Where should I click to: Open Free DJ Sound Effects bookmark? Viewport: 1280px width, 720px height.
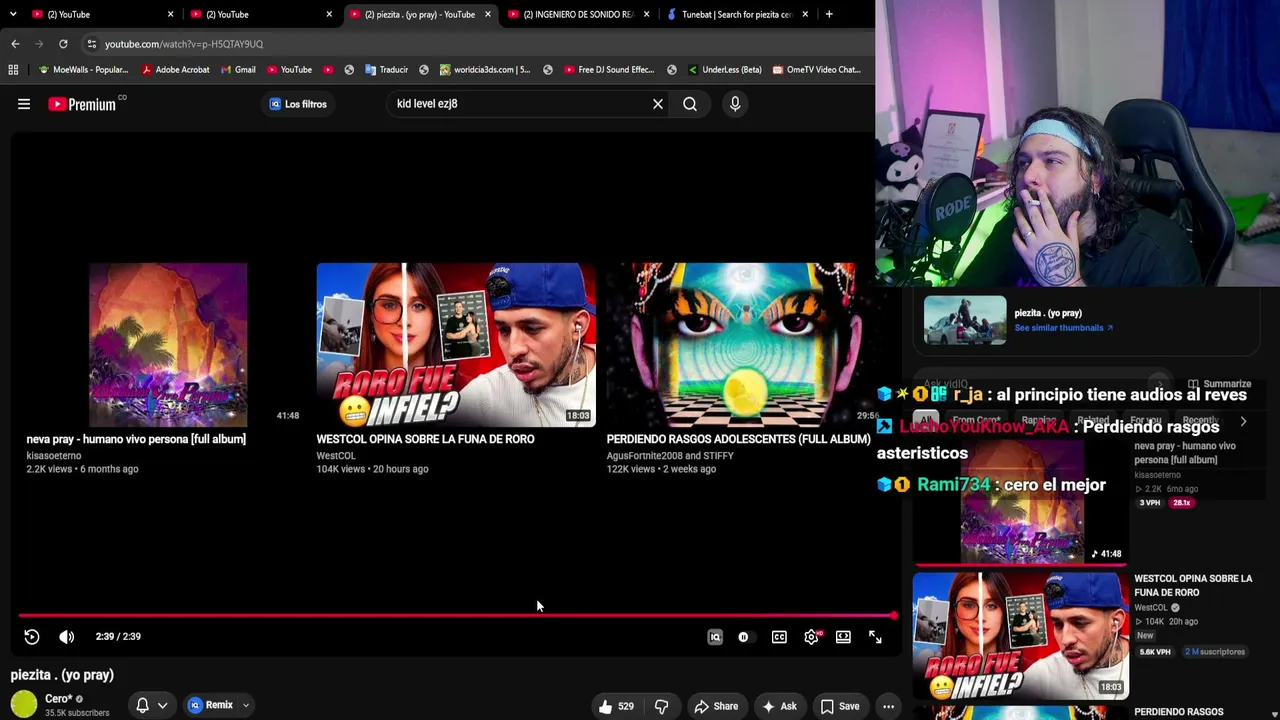pyautogui.click(x=609, y=70)
